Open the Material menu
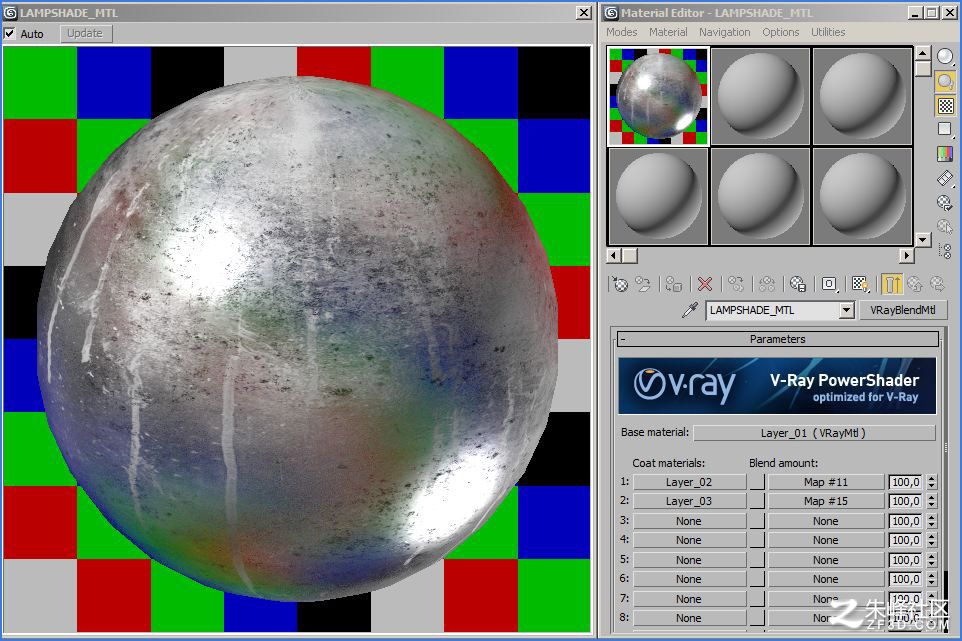The image size is (962, 641). pyautogui.click(x=668, y=32)
